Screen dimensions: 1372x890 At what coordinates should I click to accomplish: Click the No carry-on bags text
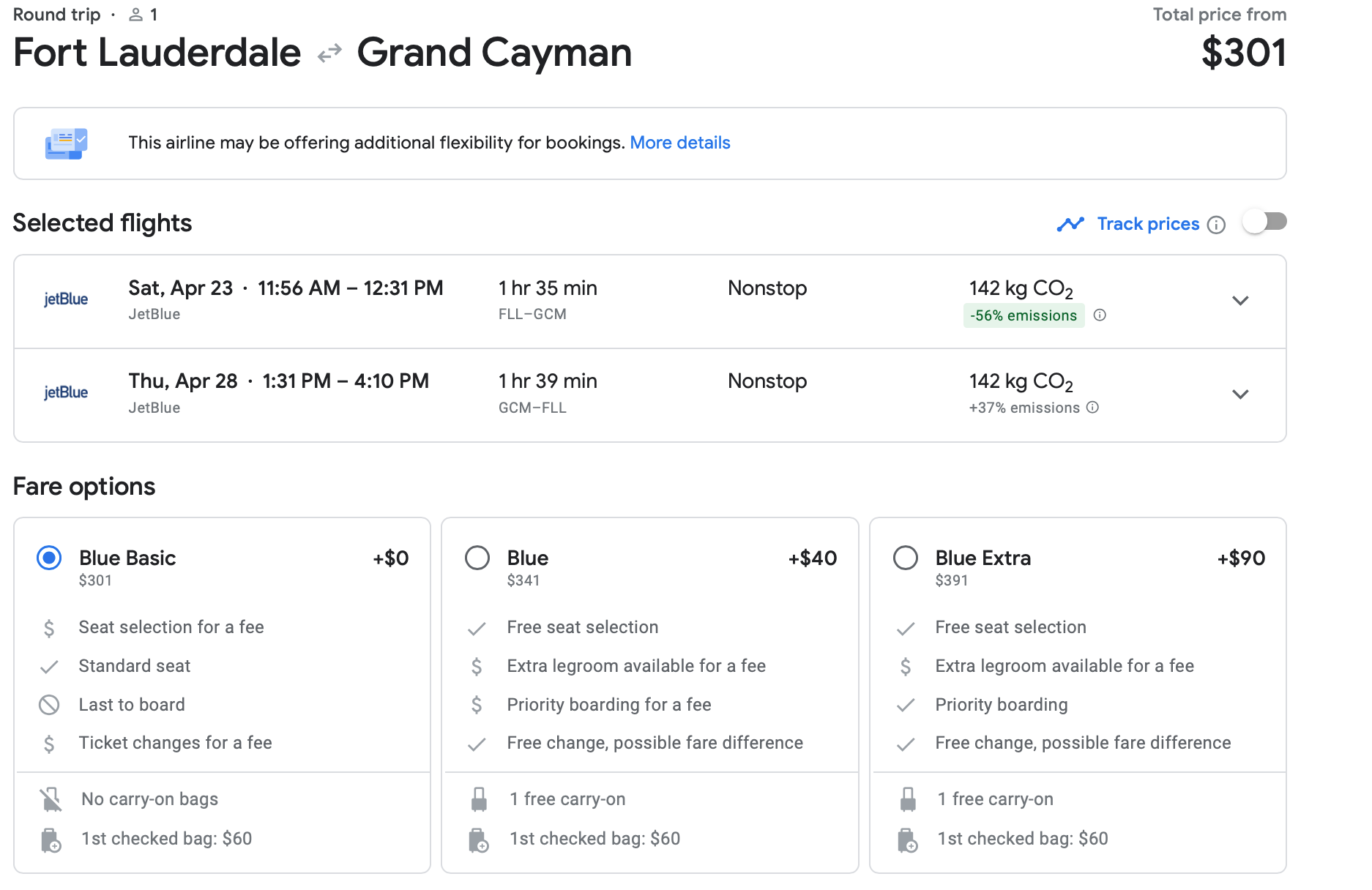pyautogui.click(x=150, y=799)
